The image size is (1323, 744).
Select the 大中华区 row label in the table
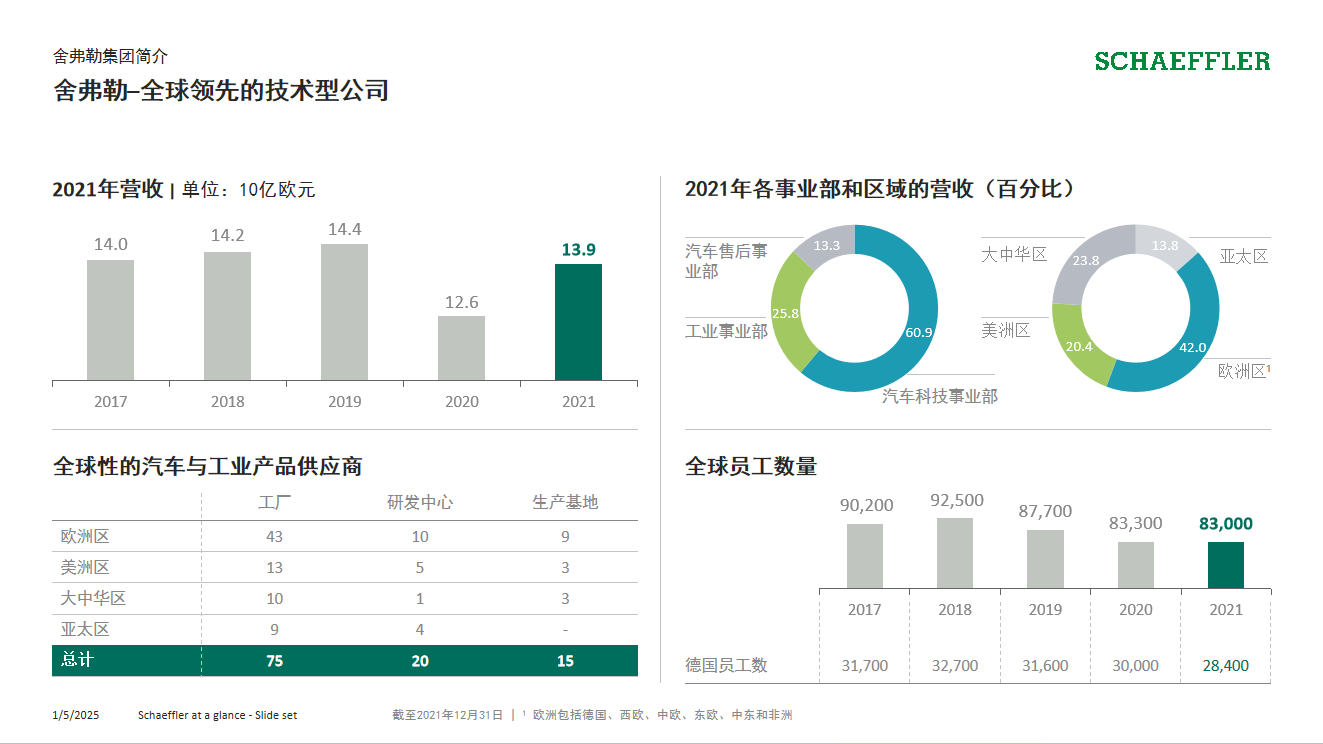pos(93,598)
